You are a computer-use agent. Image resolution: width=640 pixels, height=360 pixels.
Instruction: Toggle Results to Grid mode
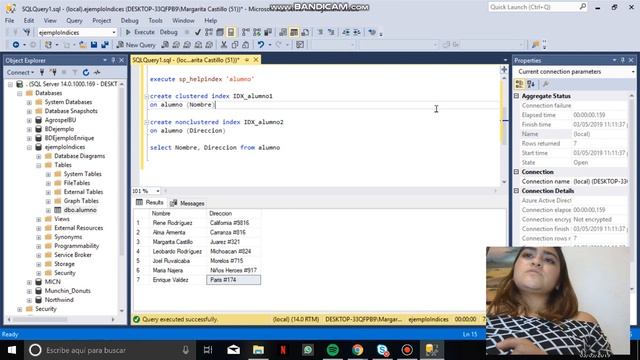(294, 32)
